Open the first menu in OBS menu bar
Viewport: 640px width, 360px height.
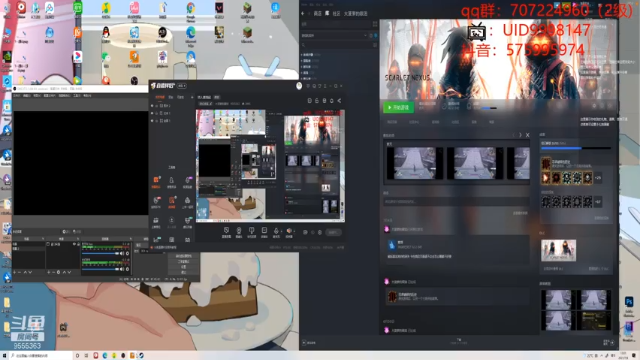(x=17, y=96)
